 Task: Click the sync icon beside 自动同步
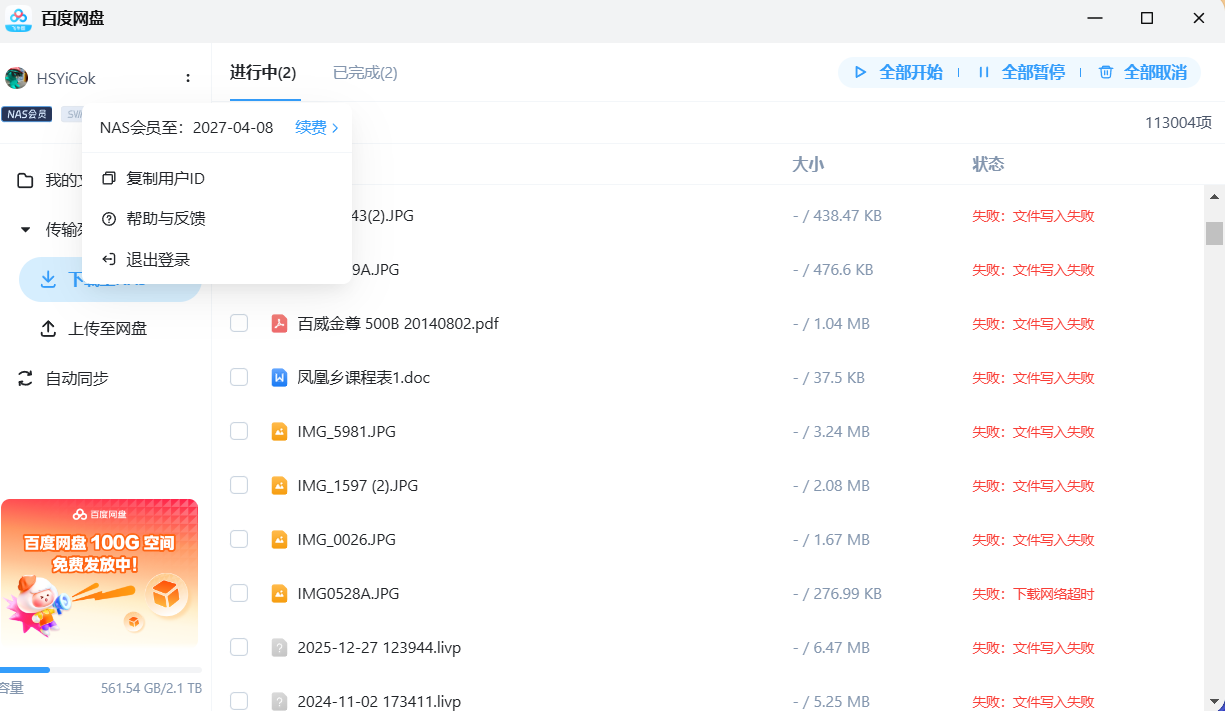tap(26, 379)
